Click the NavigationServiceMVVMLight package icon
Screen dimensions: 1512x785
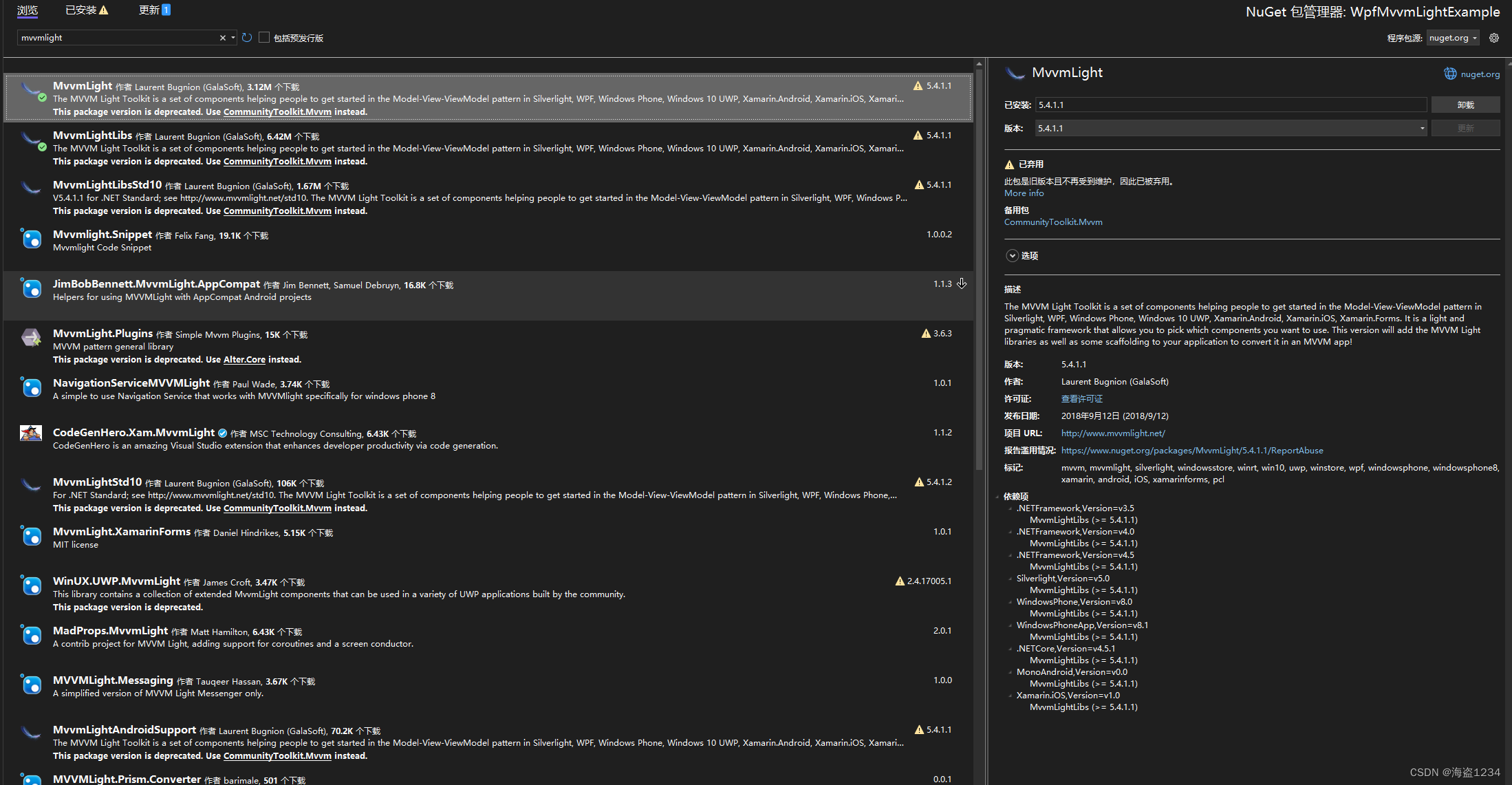click(x=32, y=387)
